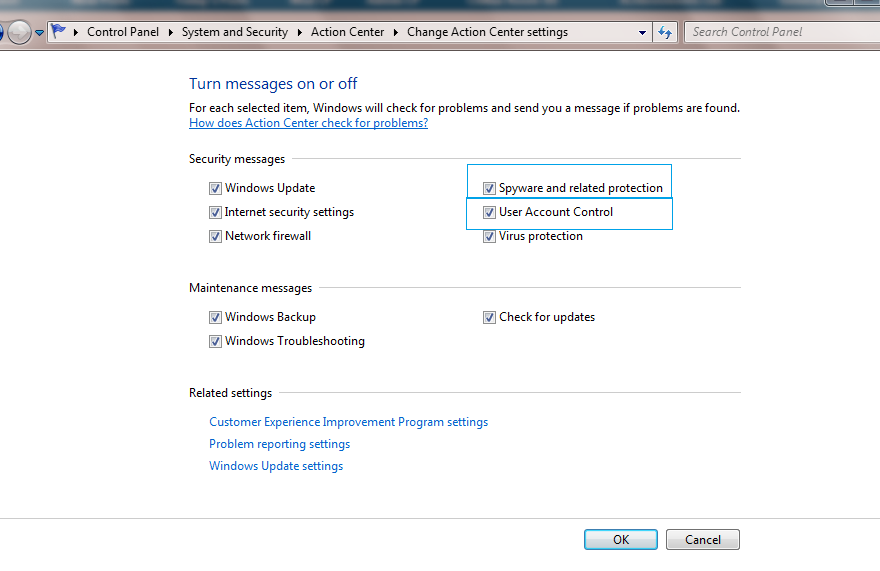Open the recent pages dropdown arrow
Screen dimensions: 880x571
point(39,33)
